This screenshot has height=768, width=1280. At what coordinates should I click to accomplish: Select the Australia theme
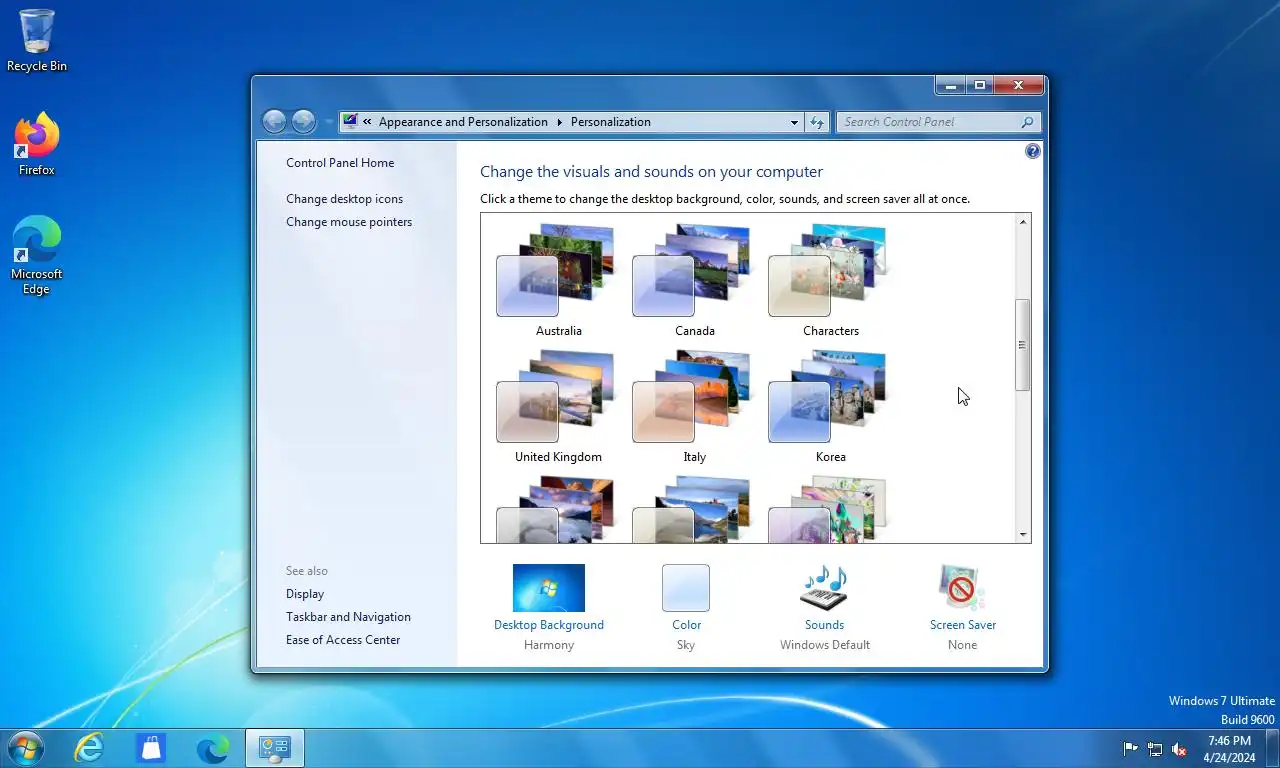pyautogui.click(x=558, y=281)
